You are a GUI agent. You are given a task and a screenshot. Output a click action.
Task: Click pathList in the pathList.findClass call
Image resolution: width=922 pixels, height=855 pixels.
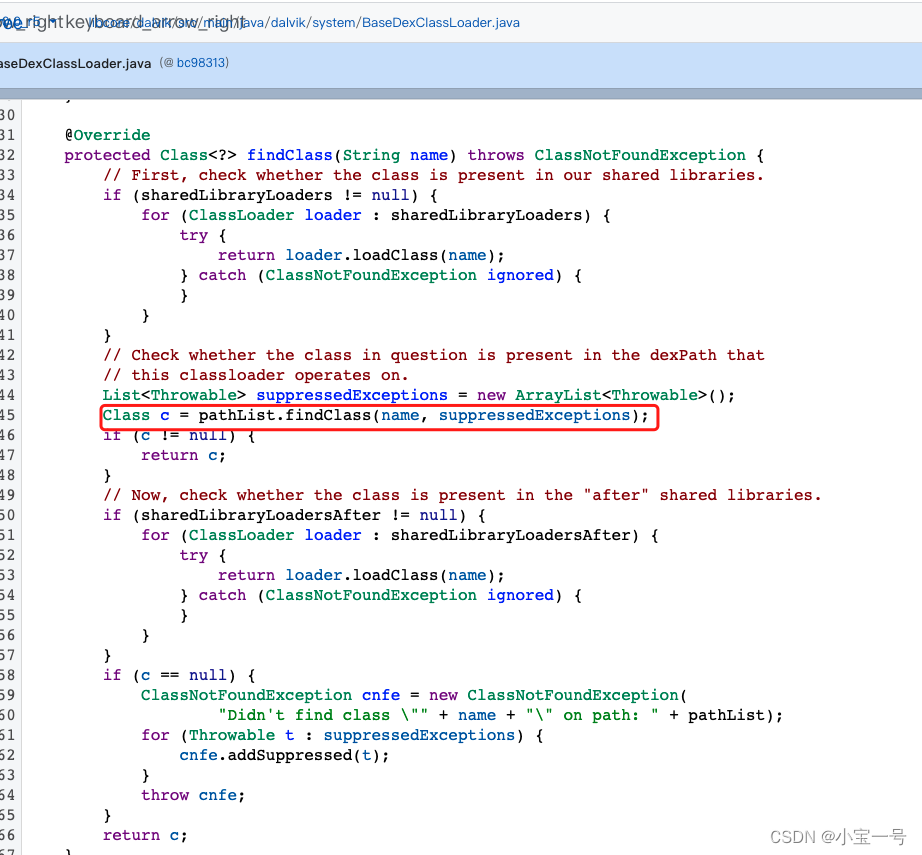point(236,415)
